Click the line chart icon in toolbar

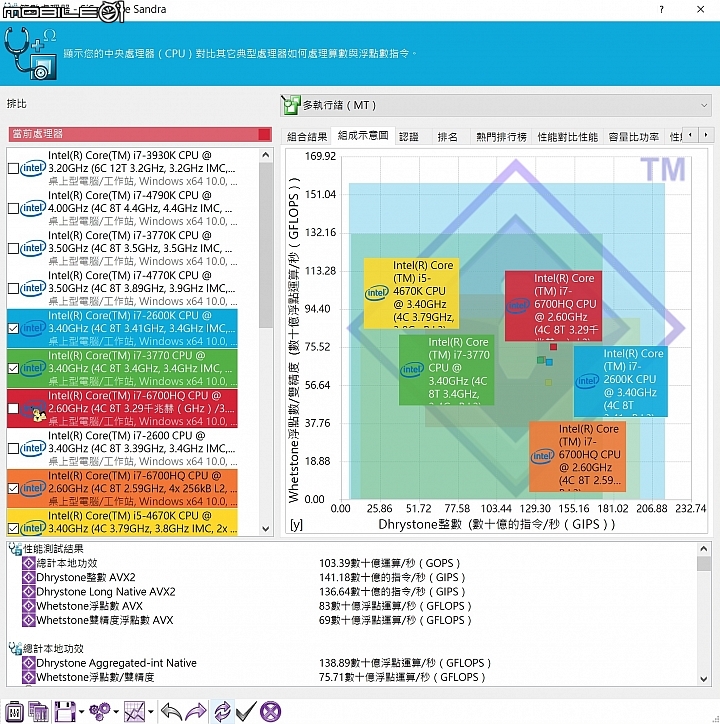(x=134, y=712)
